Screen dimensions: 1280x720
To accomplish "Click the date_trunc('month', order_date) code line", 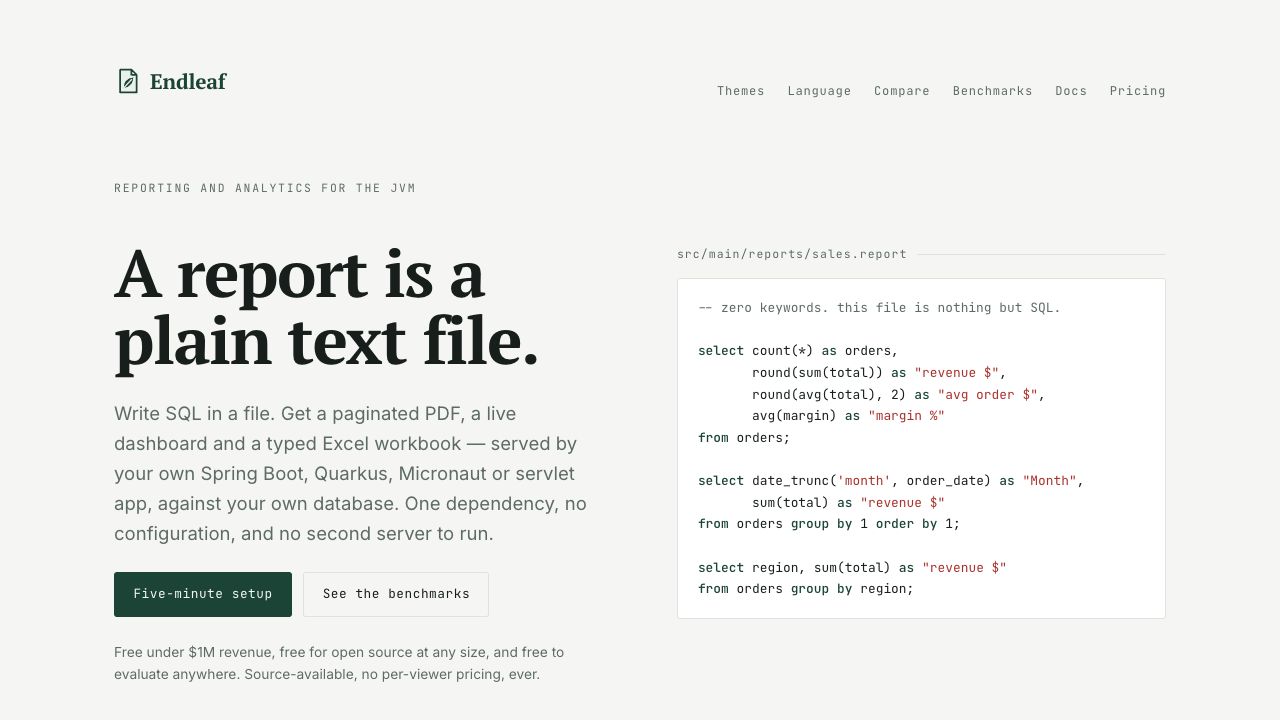I will 891,481.
